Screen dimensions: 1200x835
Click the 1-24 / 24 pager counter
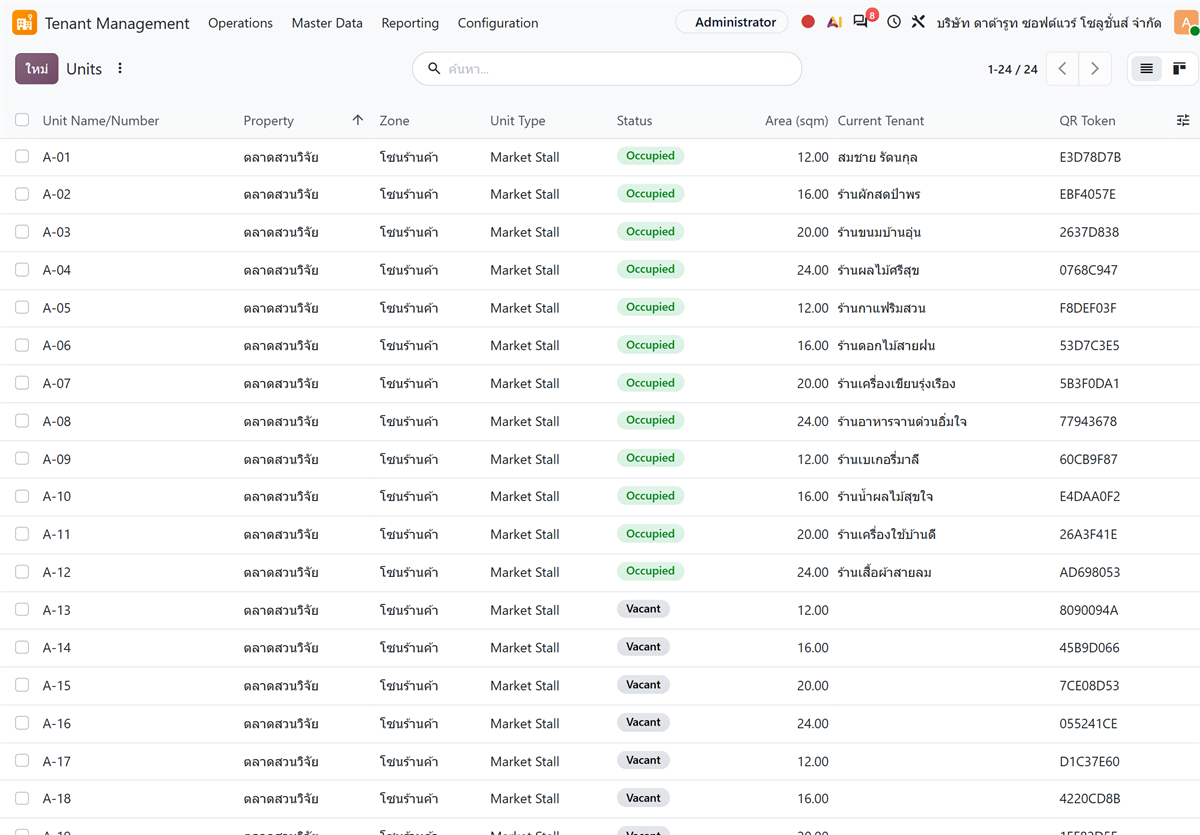pos(1012,69)
